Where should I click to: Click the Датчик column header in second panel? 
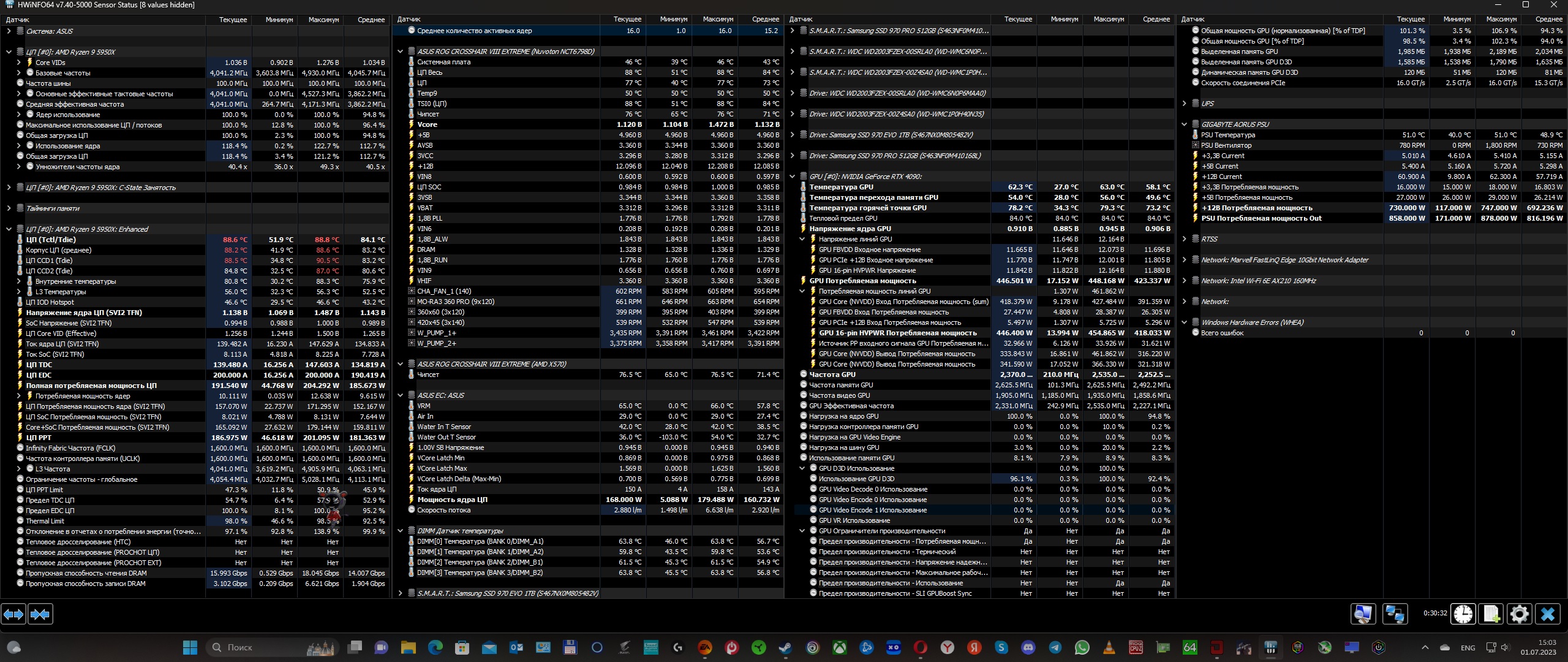tap(409, 20)
